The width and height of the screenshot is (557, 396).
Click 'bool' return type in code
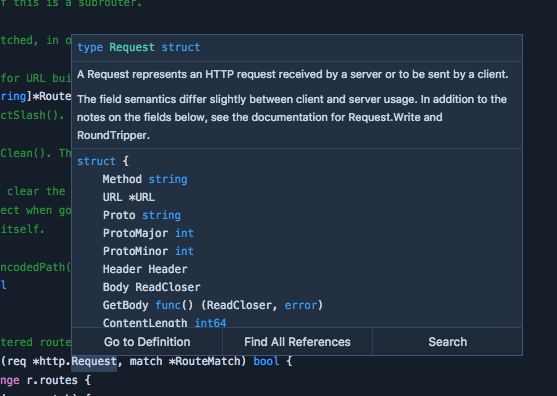tap(266, 361)
